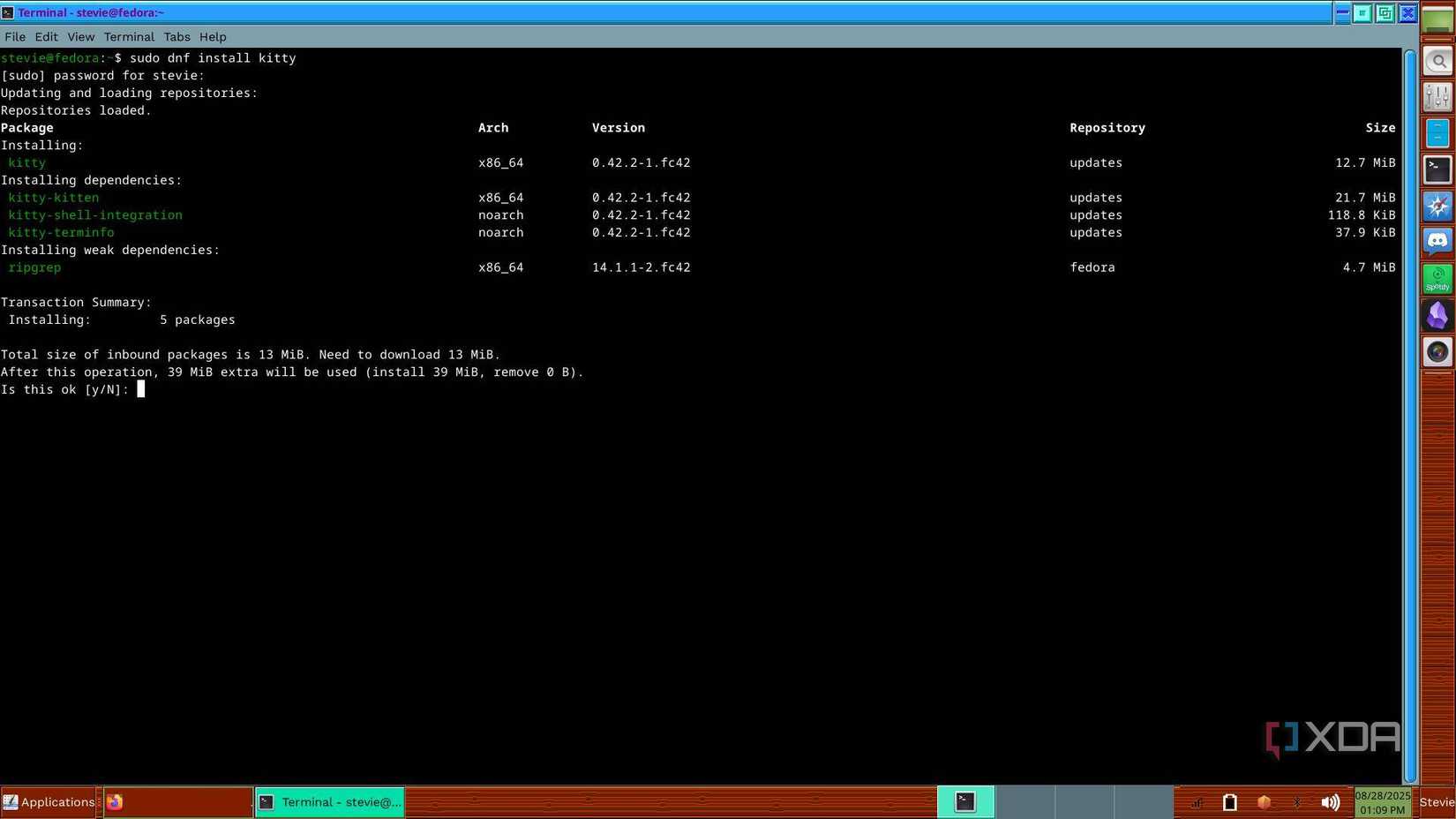Open Discord from the right sidebar dock
1456x819 pixels.
(x=1437, y=241)
